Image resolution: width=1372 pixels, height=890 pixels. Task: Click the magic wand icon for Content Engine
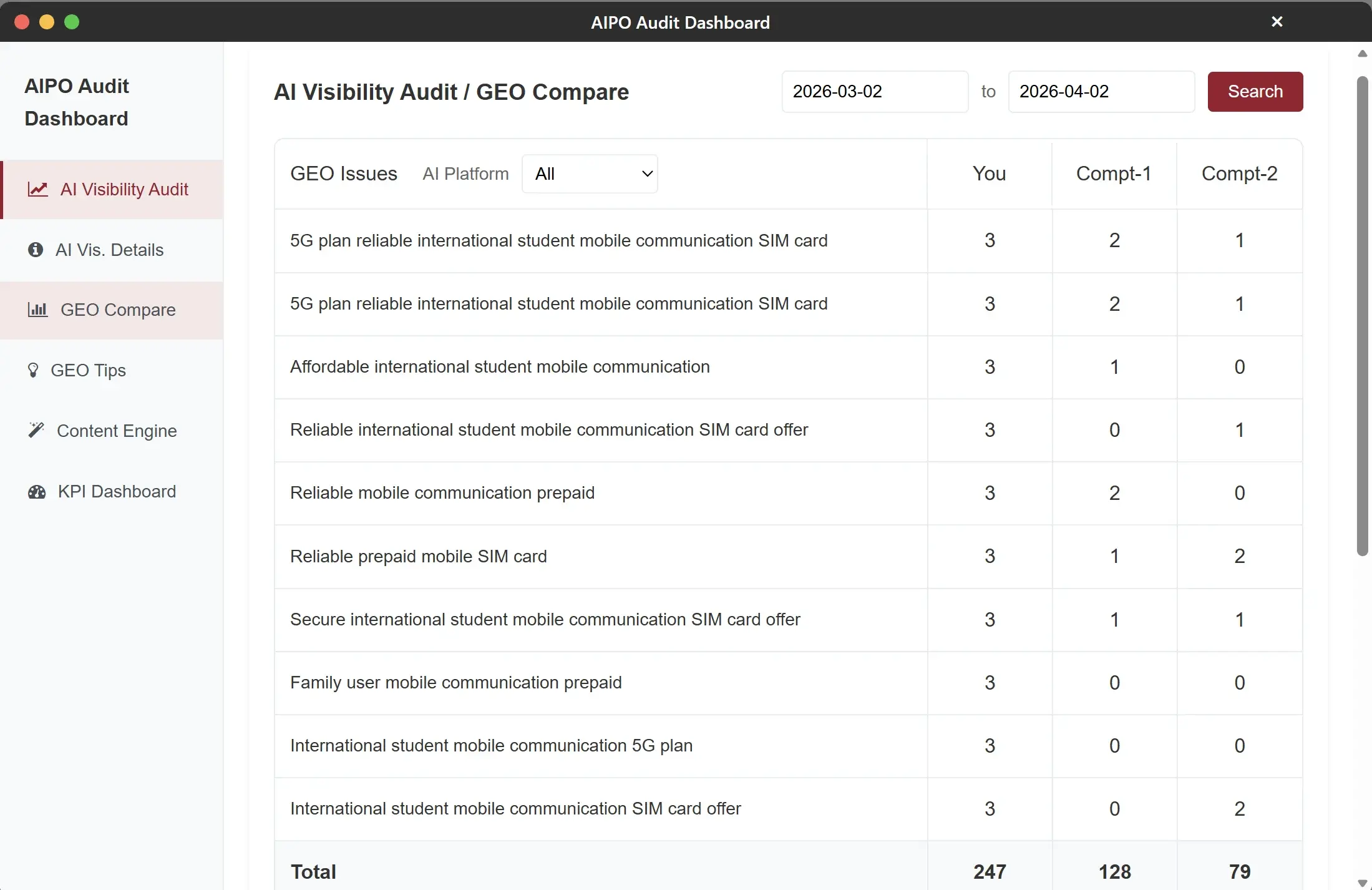click(36, 430)
